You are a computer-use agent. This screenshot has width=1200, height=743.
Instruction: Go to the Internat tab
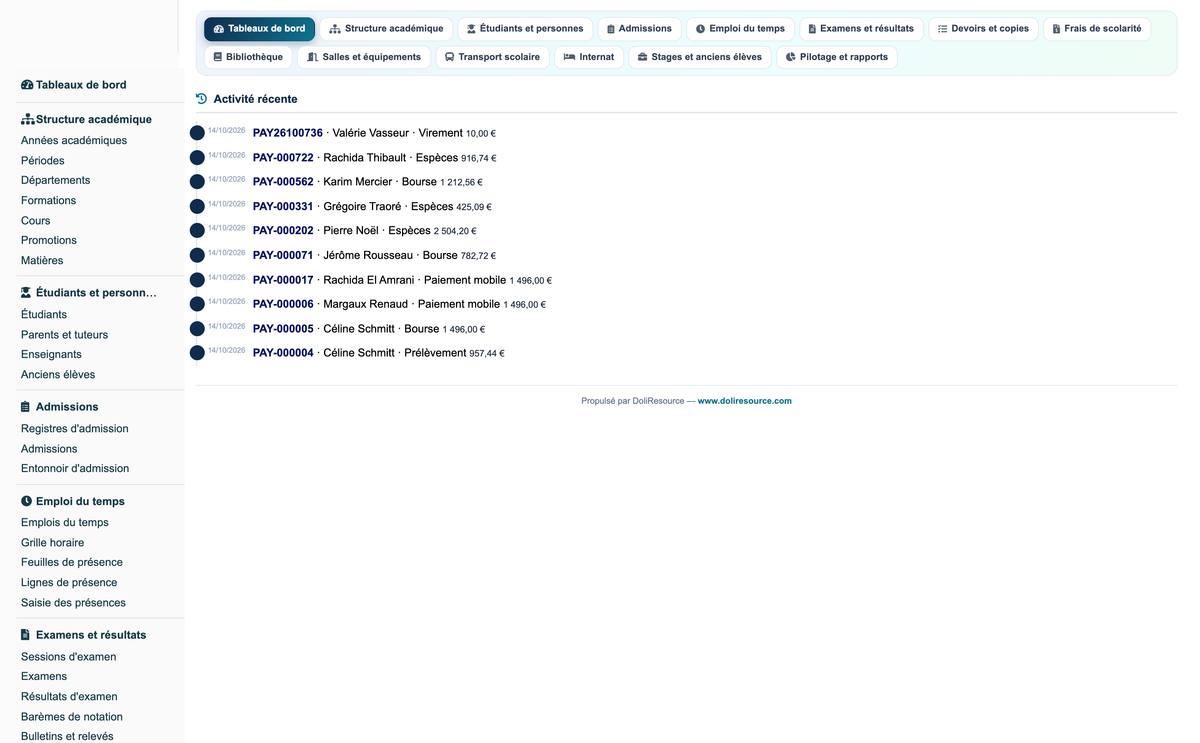[x=589, y=57]
